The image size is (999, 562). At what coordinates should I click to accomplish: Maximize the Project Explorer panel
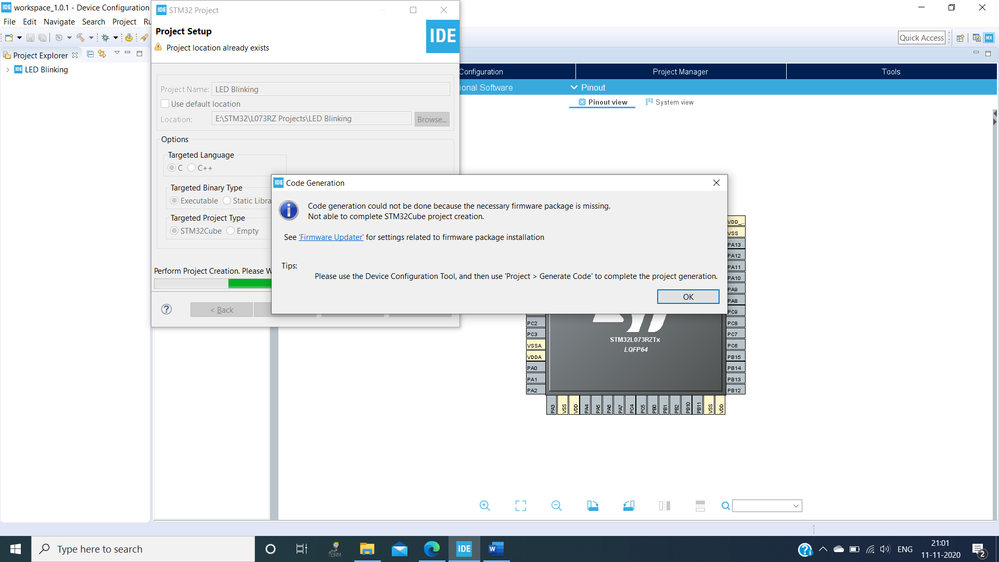pyautogui.click(x=139, y=54)
